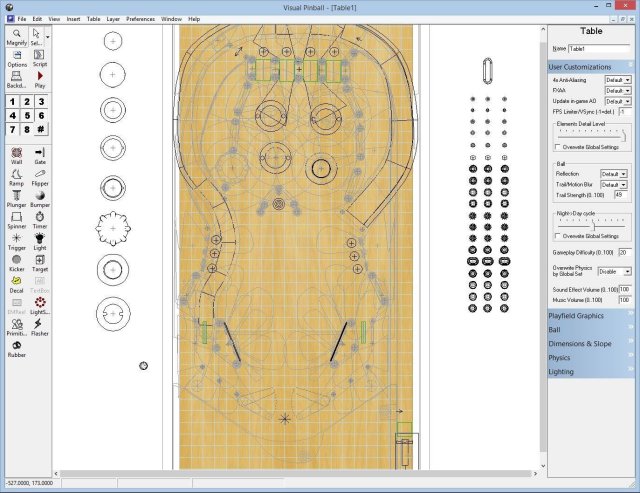
Task: Insert a Spinner element
Action: pyautogui.click(x=16, y=220)
